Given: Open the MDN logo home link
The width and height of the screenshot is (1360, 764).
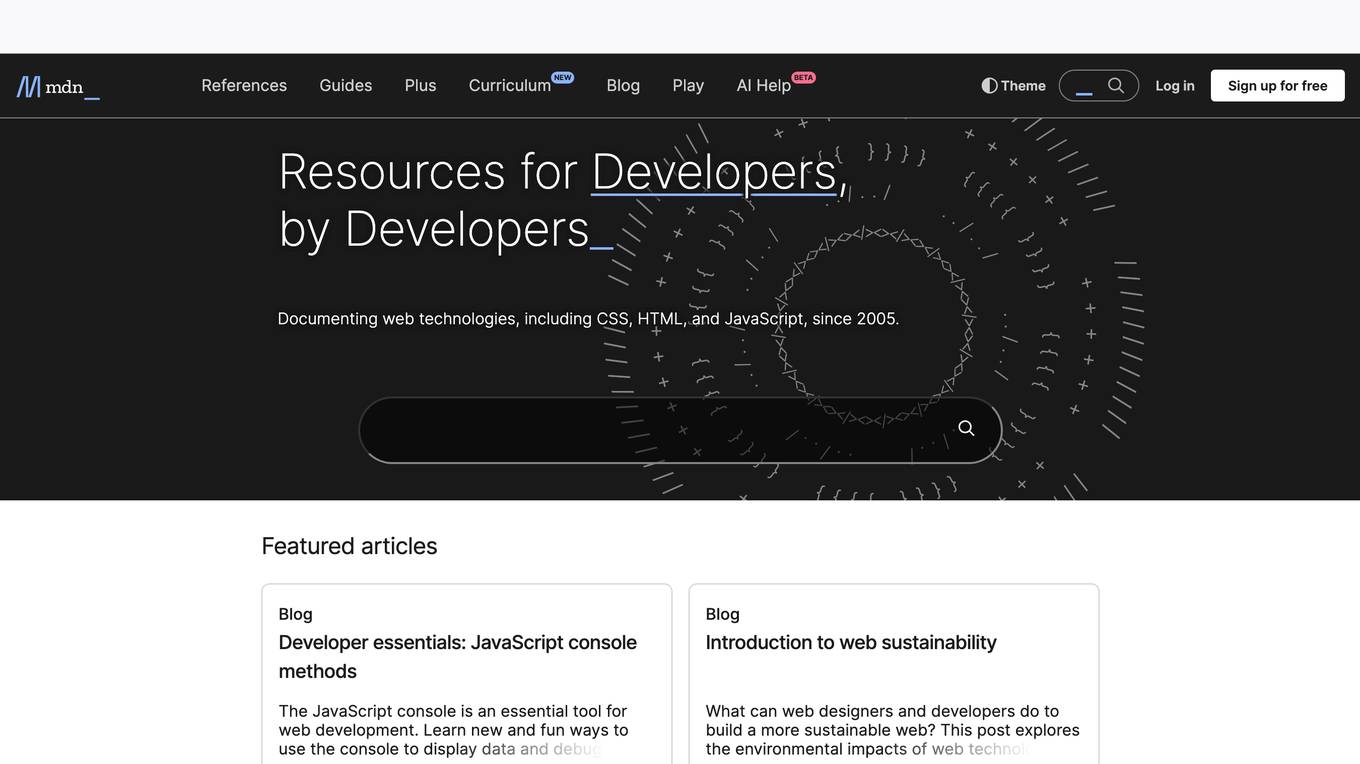Looking at the screenshot, I should pyautogui.click(x=58, y=87).
